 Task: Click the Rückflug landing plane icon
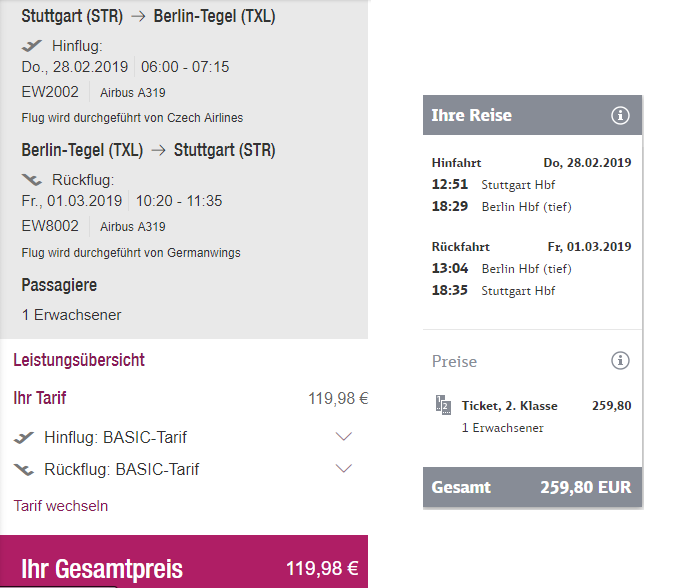[32, 180]
